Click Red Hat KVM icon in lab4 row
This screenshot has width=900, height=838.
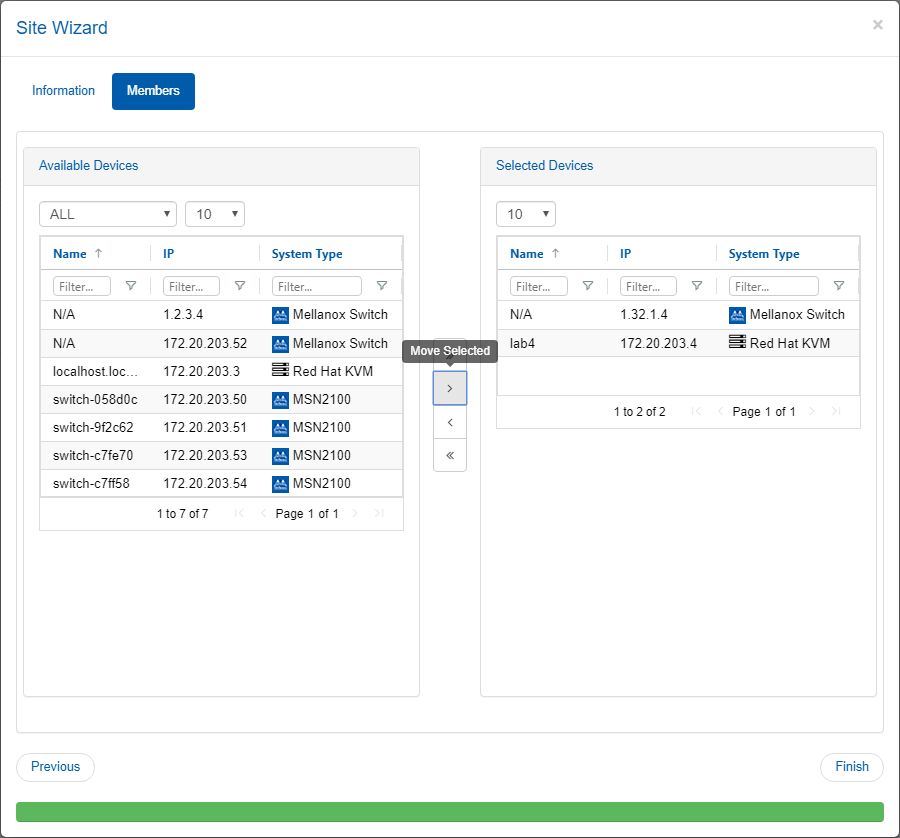click(x=737, y=343)
